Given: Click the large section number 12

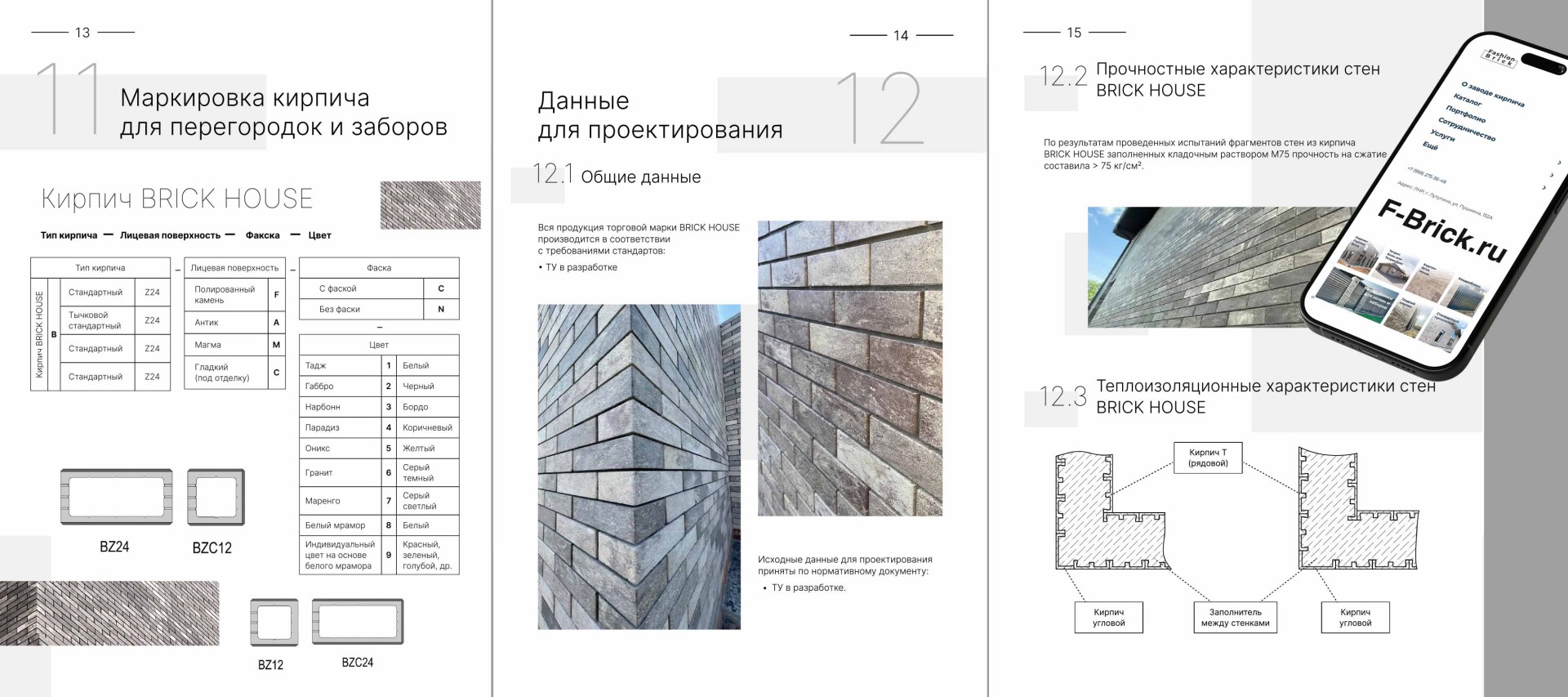Looking at the screenshot, I should [880, 109].
